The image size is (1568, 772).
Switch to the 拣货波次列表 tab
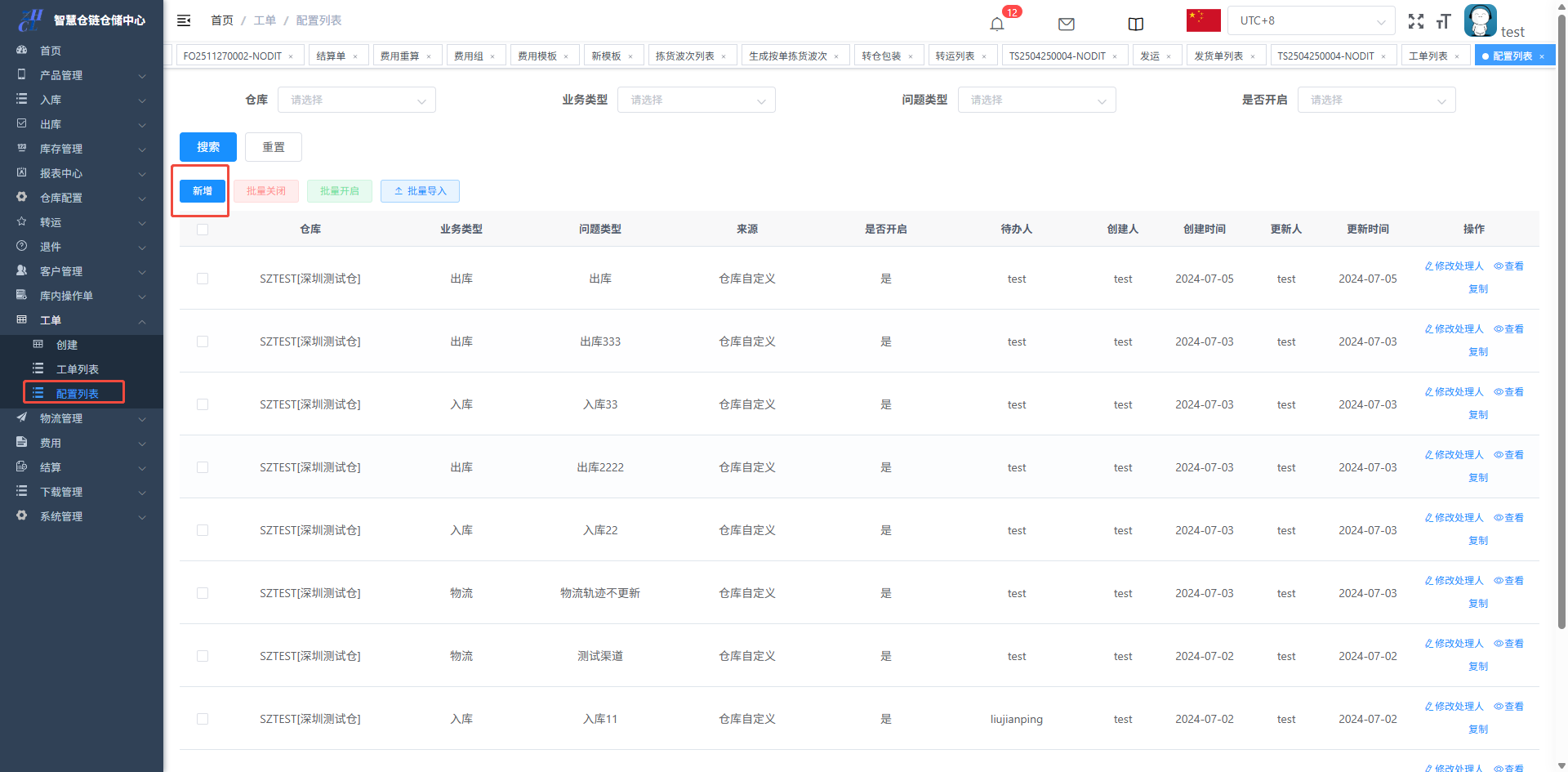coord(684,56)
